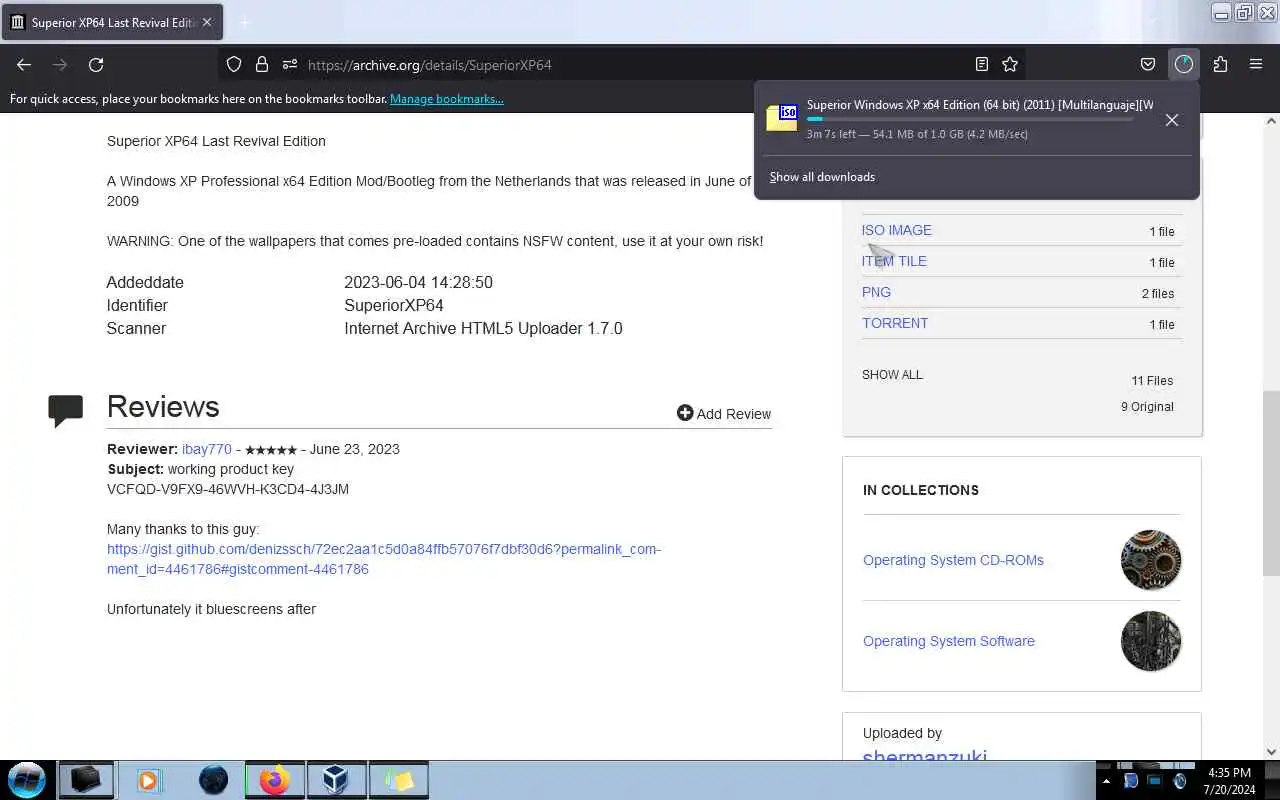Open the clock showing 4:35 PM

point(1229,781)
